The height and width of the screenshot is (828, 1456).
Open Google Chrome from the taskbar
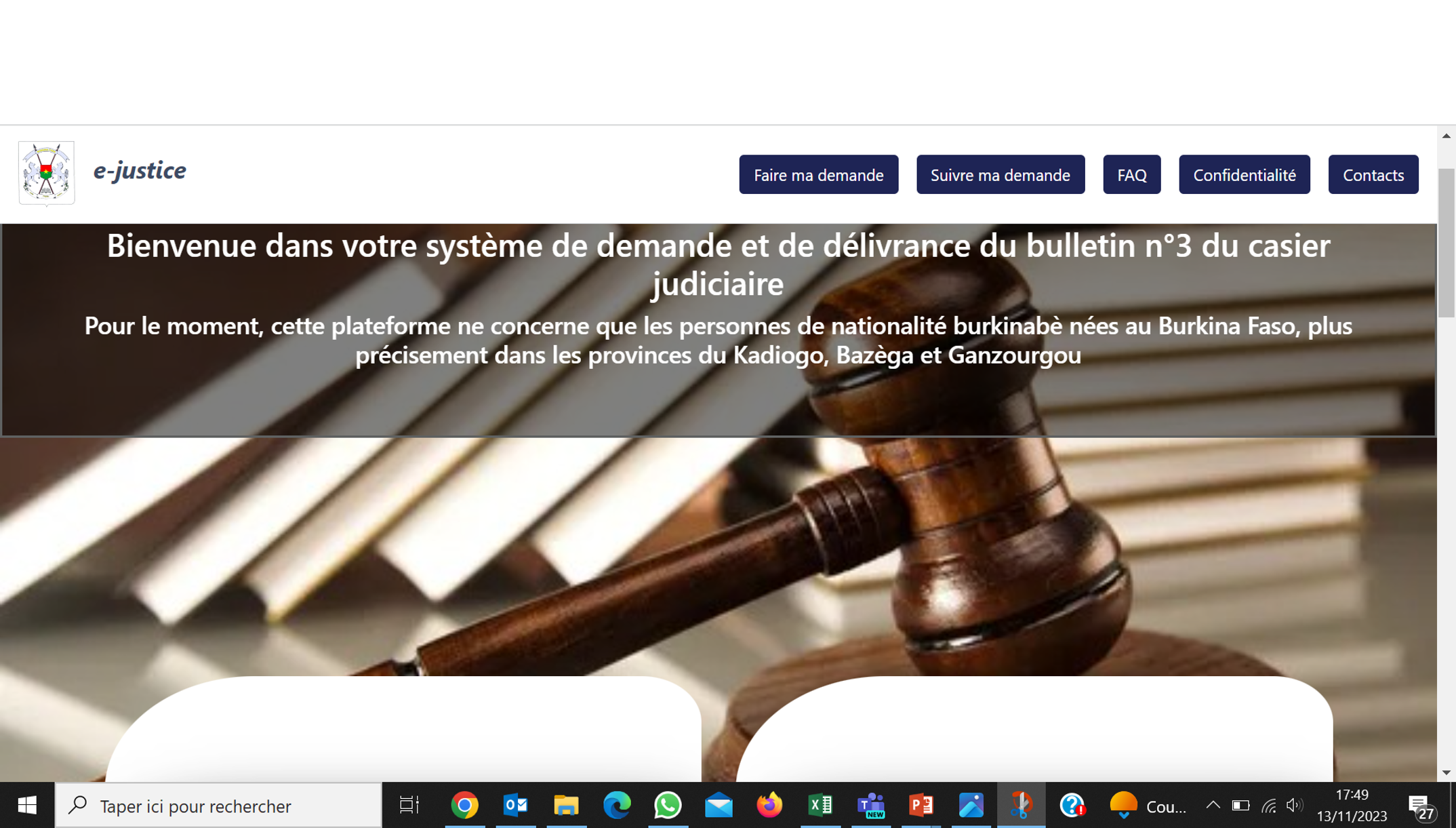point(466,806)
